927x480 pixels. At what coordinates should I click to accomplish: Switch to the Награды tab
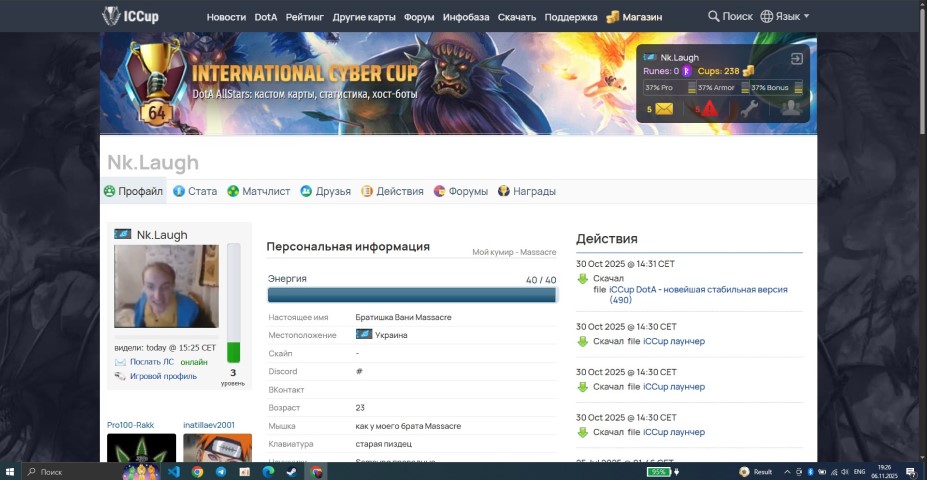(527, 192)
